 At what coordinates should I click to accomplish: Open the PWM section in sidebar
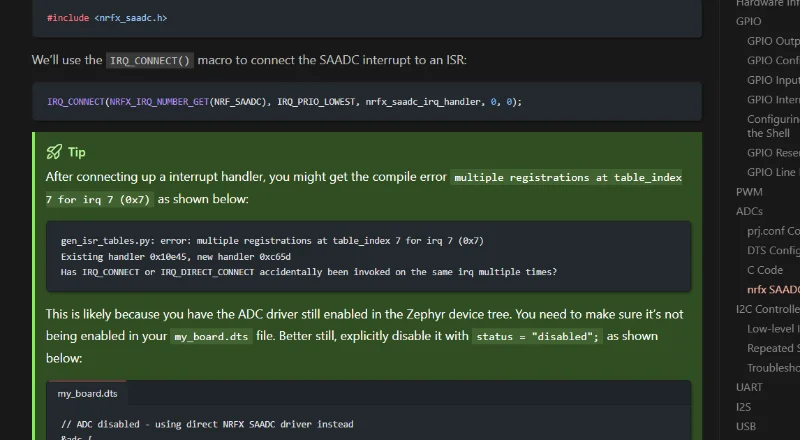coord(749,191)
